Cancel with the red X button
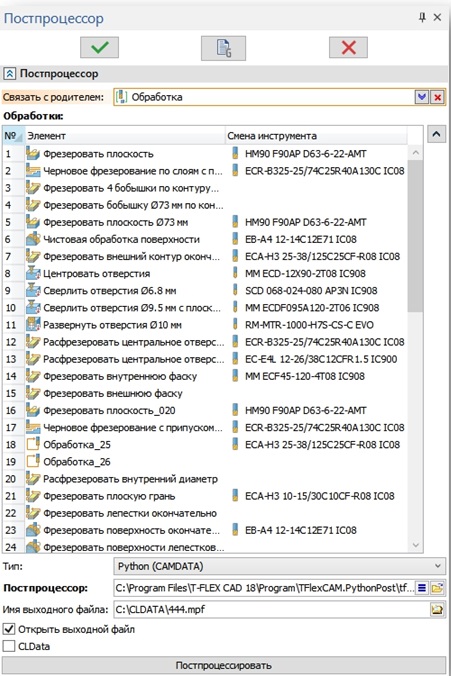Image resolution: width=451 pixels, height=676 pixels. 348,47
